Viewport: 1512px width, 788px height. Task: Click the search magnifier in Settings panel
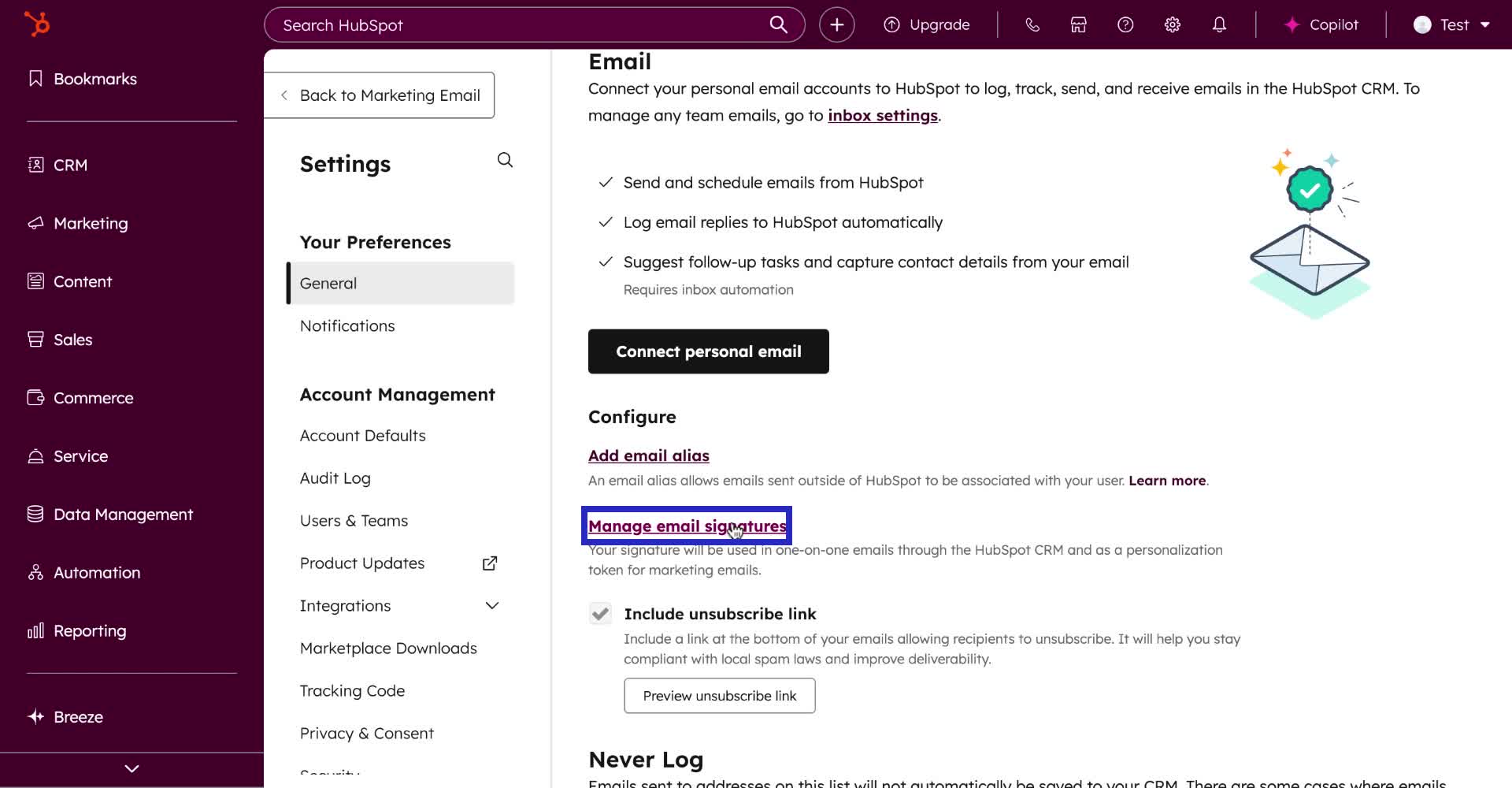point(505,160)
